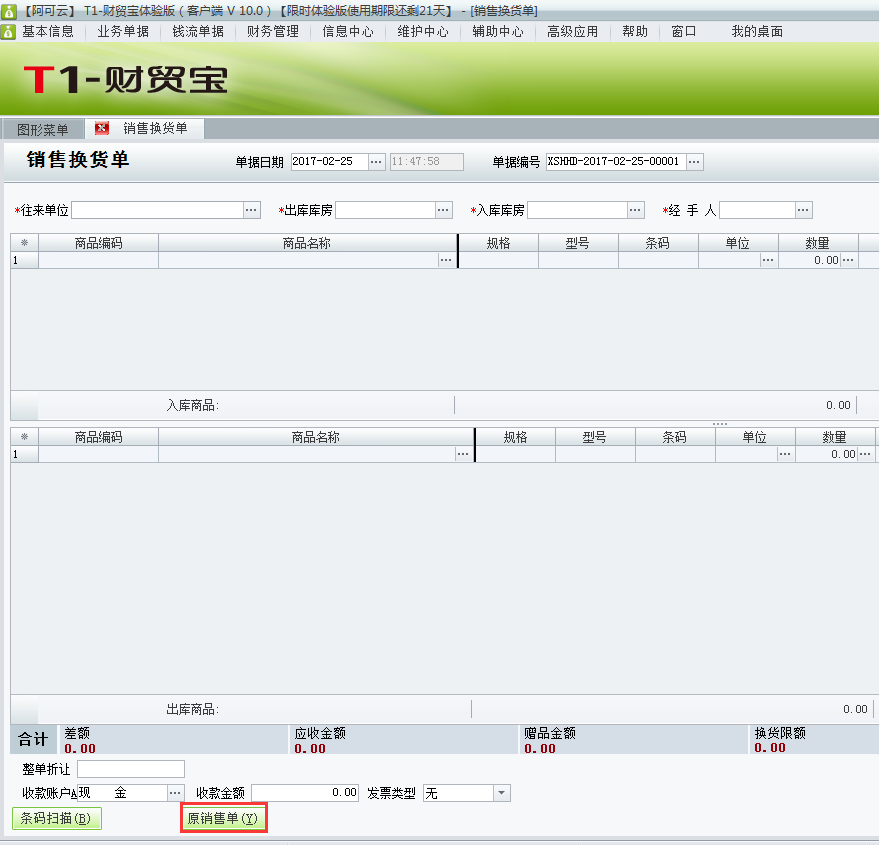Open the 单据编号 numbering ellipsis icon
Screen dimensions: 879x845
click(x=692, y=161)
